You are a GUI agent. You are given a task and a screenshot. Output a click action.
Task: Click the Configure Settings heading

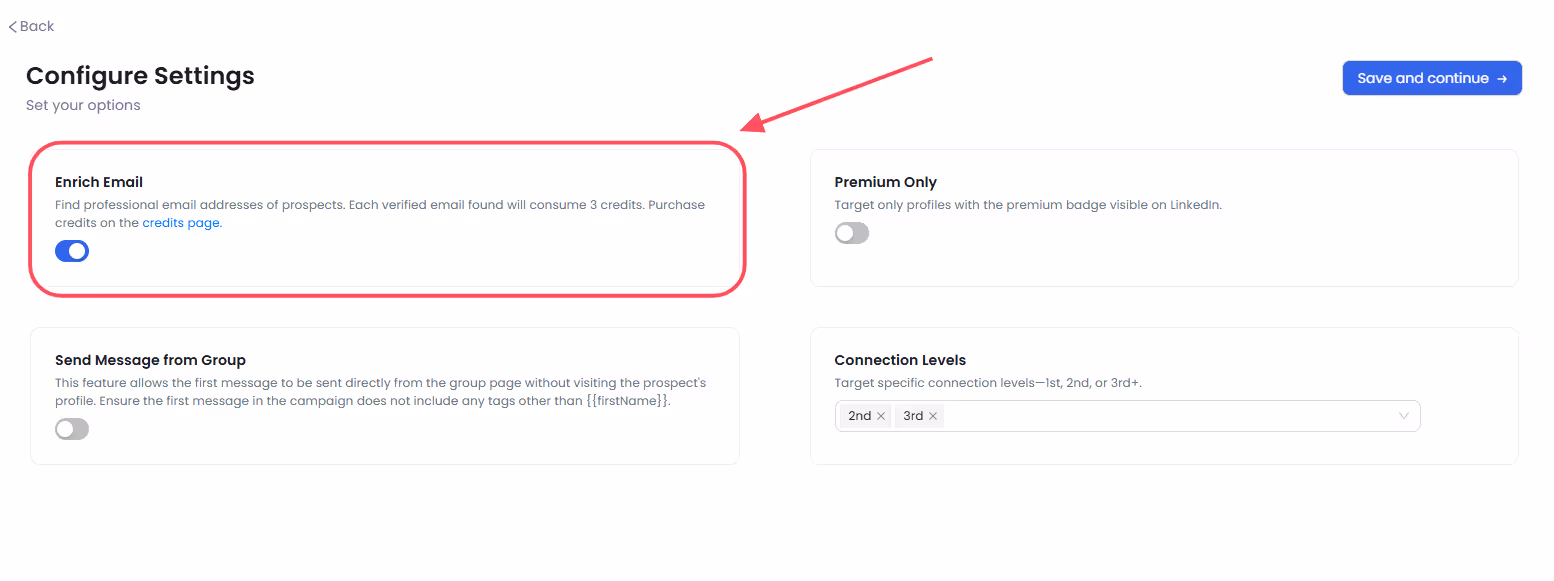tap(140, 76)
